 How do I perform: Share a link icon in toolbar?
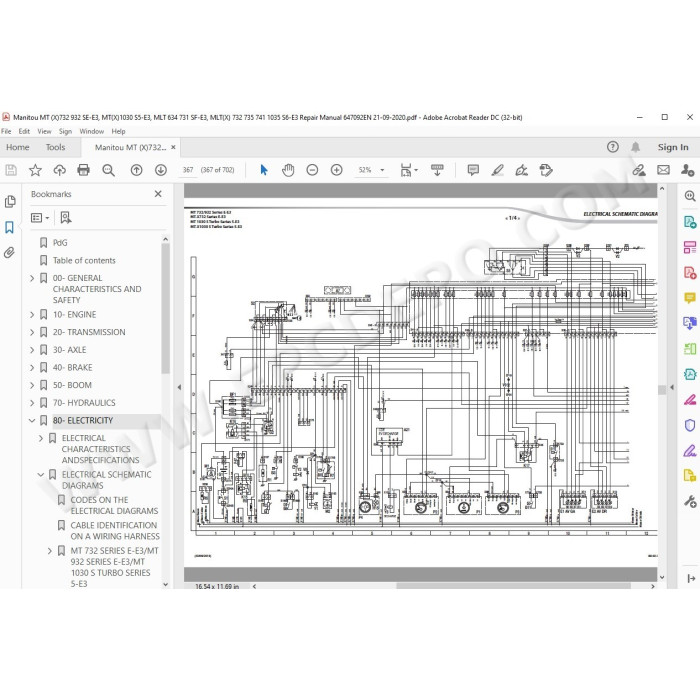pyautogui.click(x=639, y=170)
